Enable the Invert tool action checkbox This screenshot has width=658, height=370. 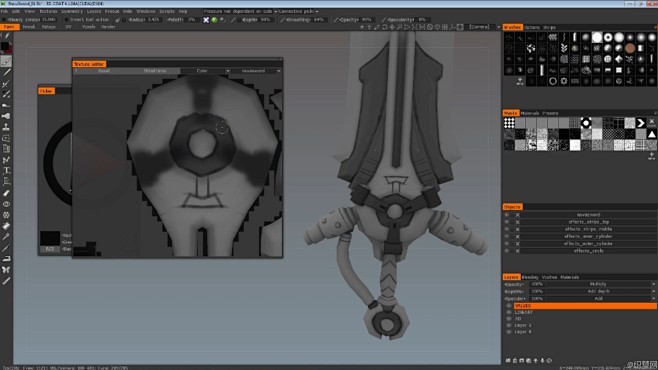pos(67,20)
